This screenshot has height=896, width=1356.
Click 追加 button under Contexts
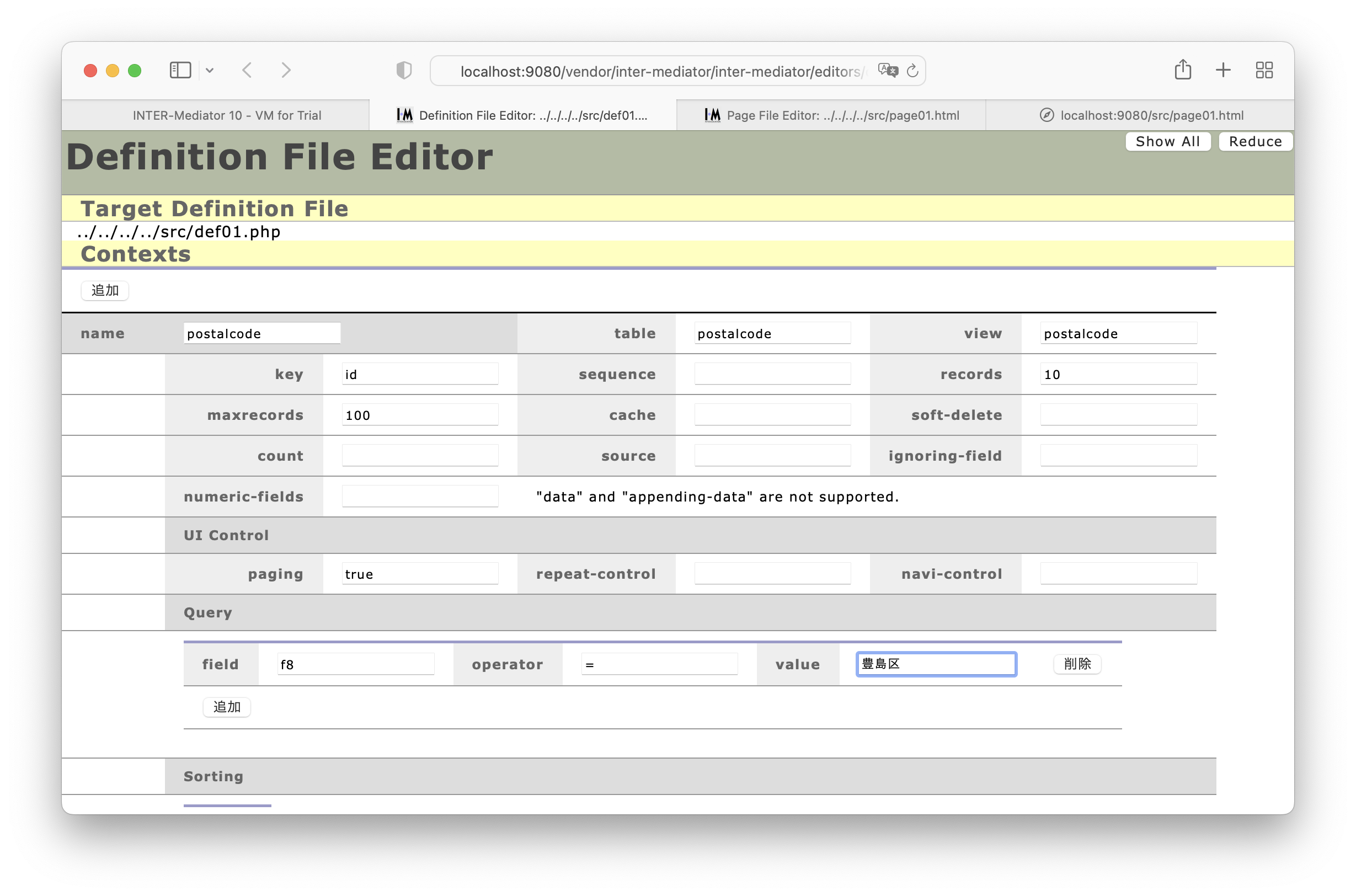click(105, 290)
